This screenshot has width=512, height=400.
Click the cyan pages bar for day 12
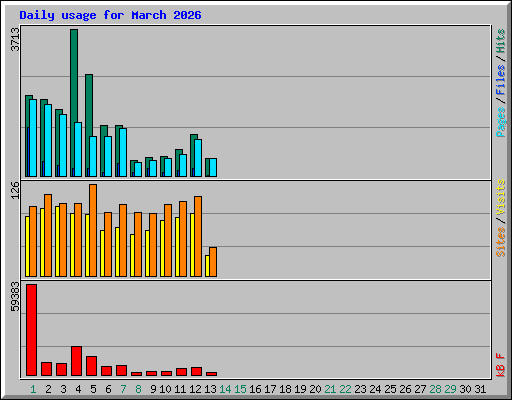198,158
